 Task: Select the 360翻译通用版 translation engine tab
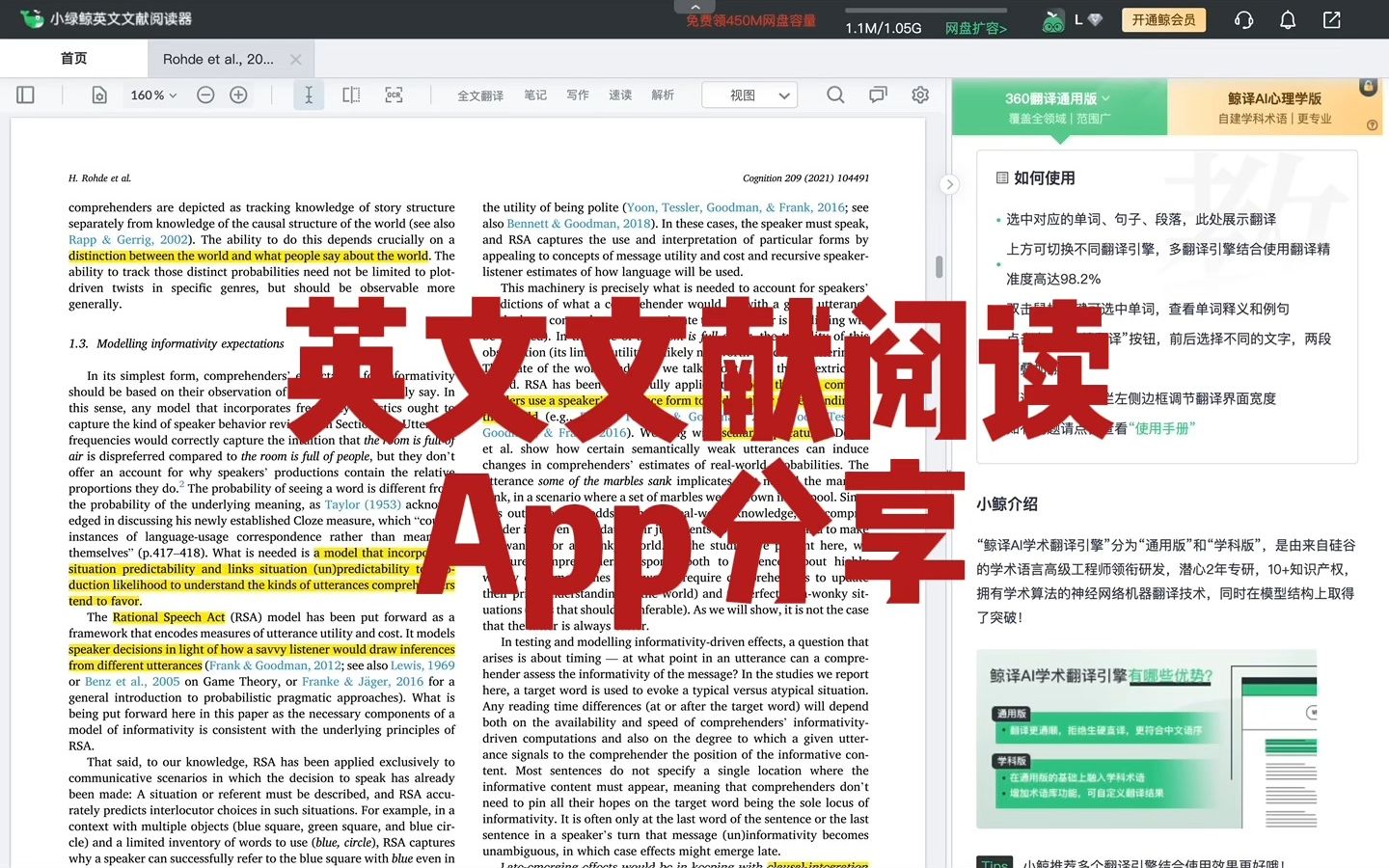[x=1059, y=107]
